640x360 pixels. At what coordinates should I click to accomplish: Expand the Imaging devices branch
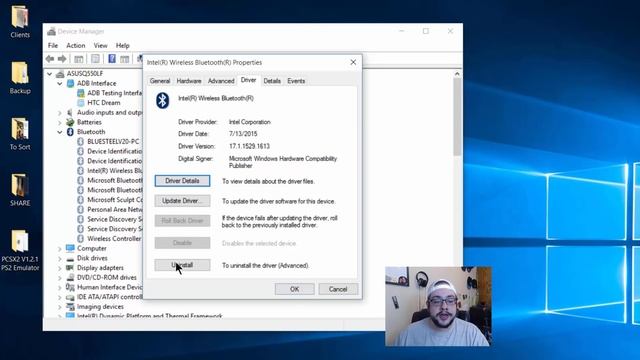(x=60, y=307)
